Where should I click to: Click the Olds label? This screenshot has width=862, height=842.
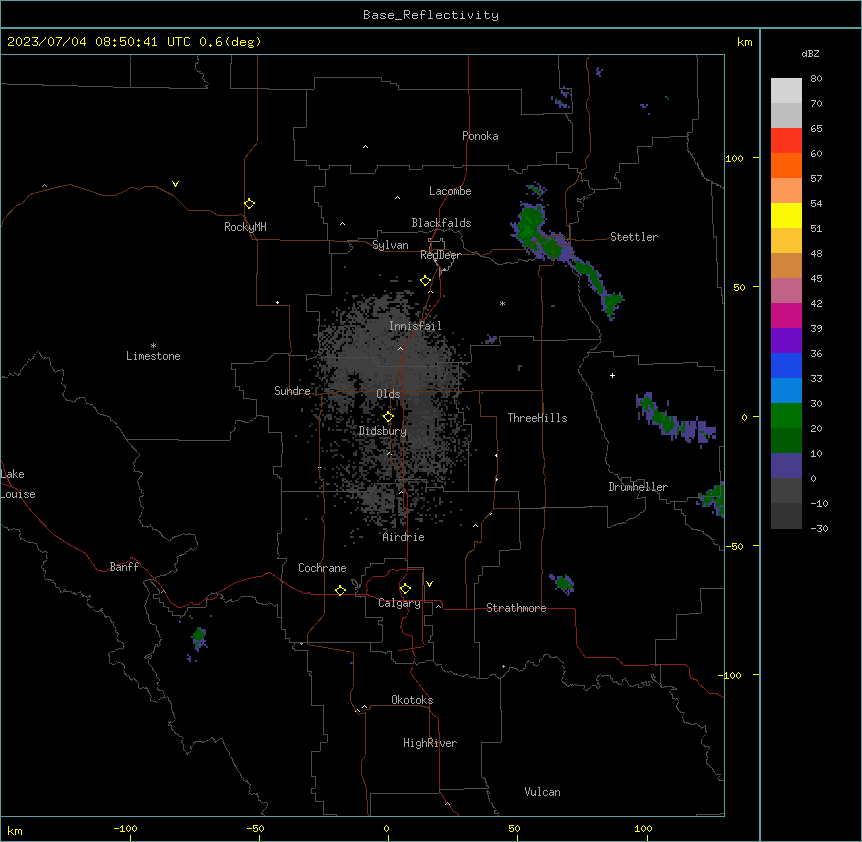point(388,394)
